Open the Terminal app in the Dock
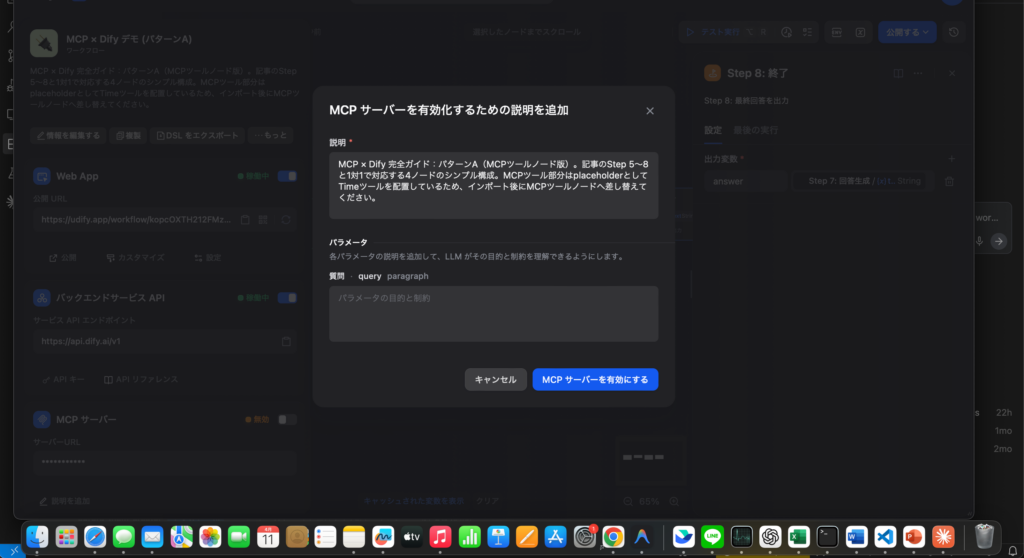This screenshot has width=1024, height=558. pyautogui.click(x=827, y=537)
